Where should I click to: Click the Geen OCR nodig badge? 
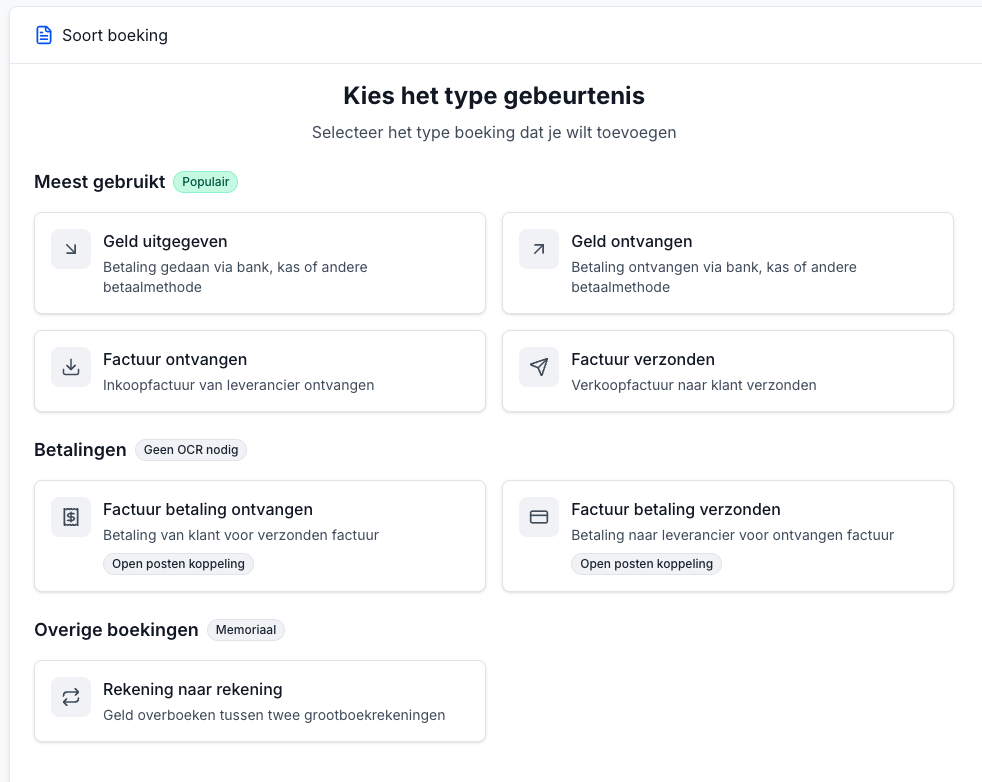click(190, 449)
